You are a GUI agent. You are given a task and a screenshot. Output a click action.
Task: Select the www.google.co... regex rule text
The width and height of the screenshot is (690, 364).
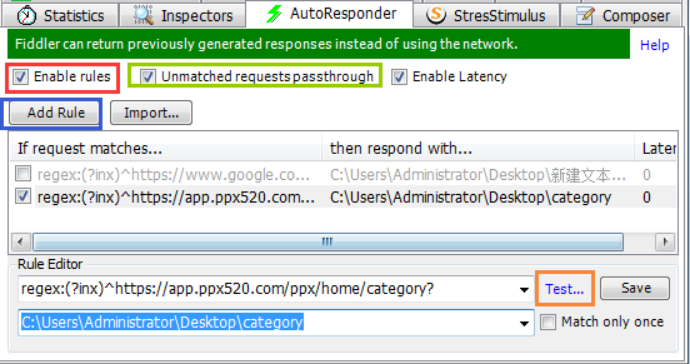[174, 175]
